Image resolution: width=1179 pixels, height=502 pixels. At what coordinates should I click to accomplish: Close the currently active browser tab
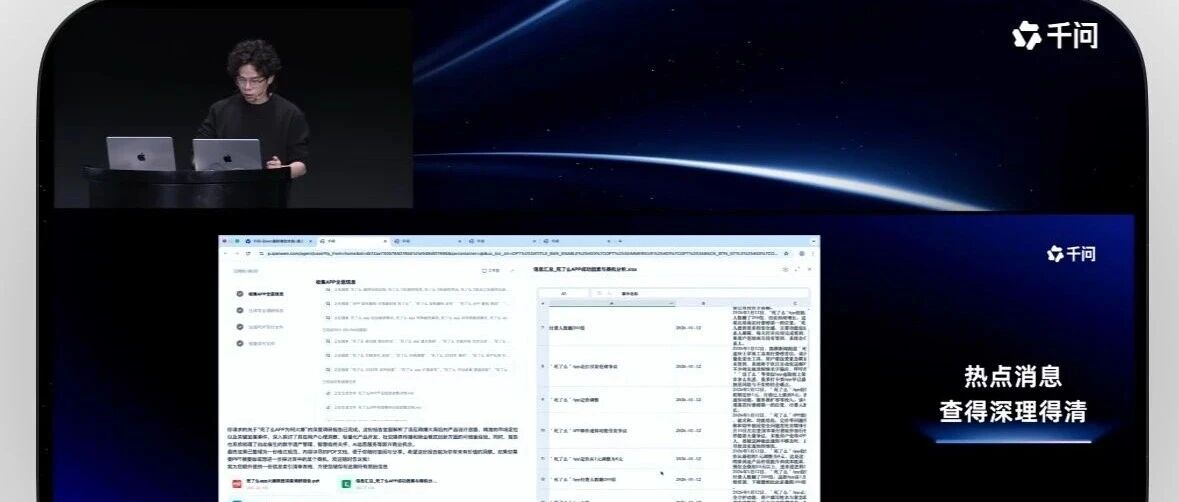tap(386, 241)
